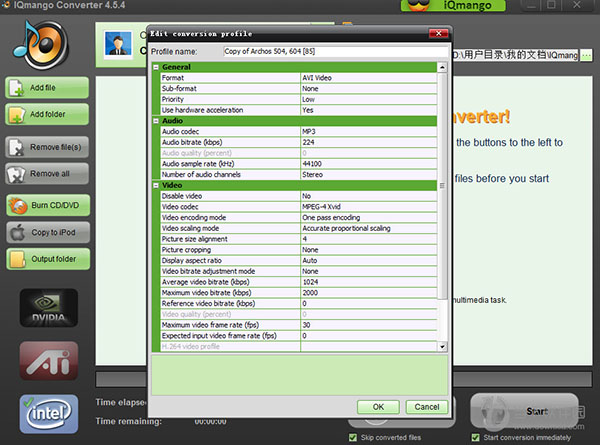This screenshot has width=600, height=445.
Task: Click the profile avatar thumbnail
Action: pyautogui.click(x=118, y=44)
